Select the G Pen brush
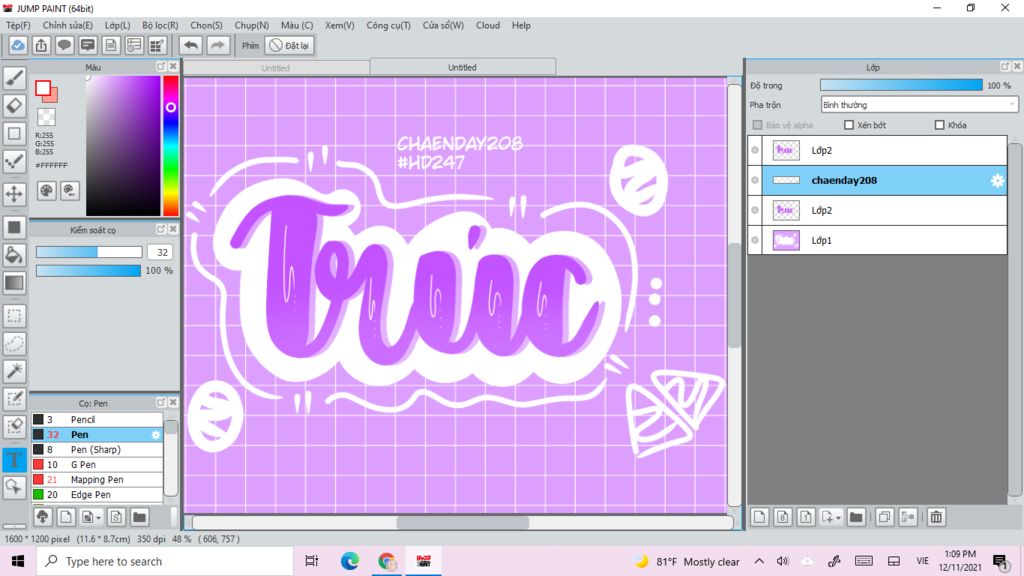Screen dimensions: 1024x576 pyautogui.click(x=97, y=464)
